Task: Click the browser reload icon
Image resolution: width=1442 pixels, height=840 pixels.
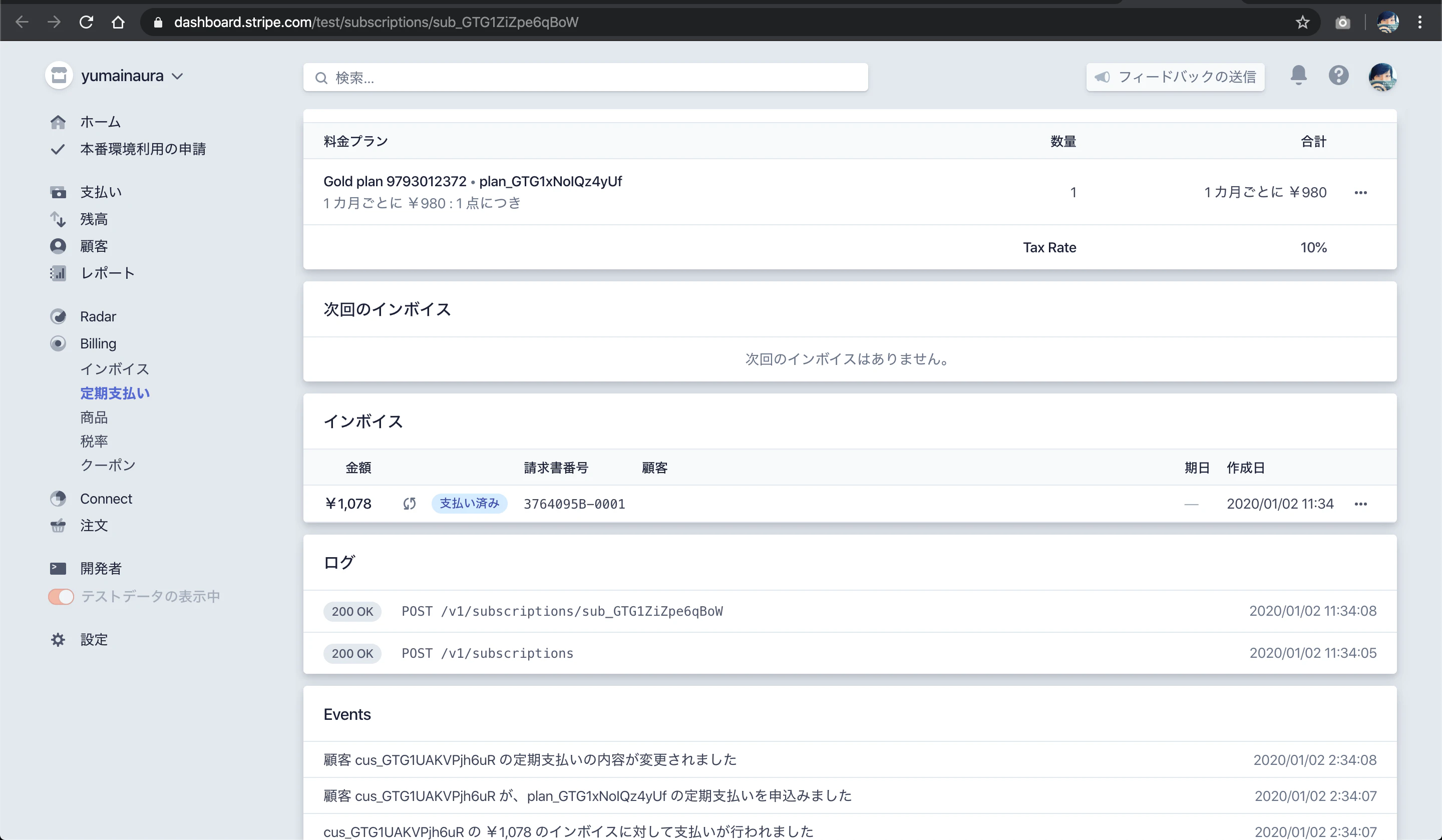Action: click(87, 23)
